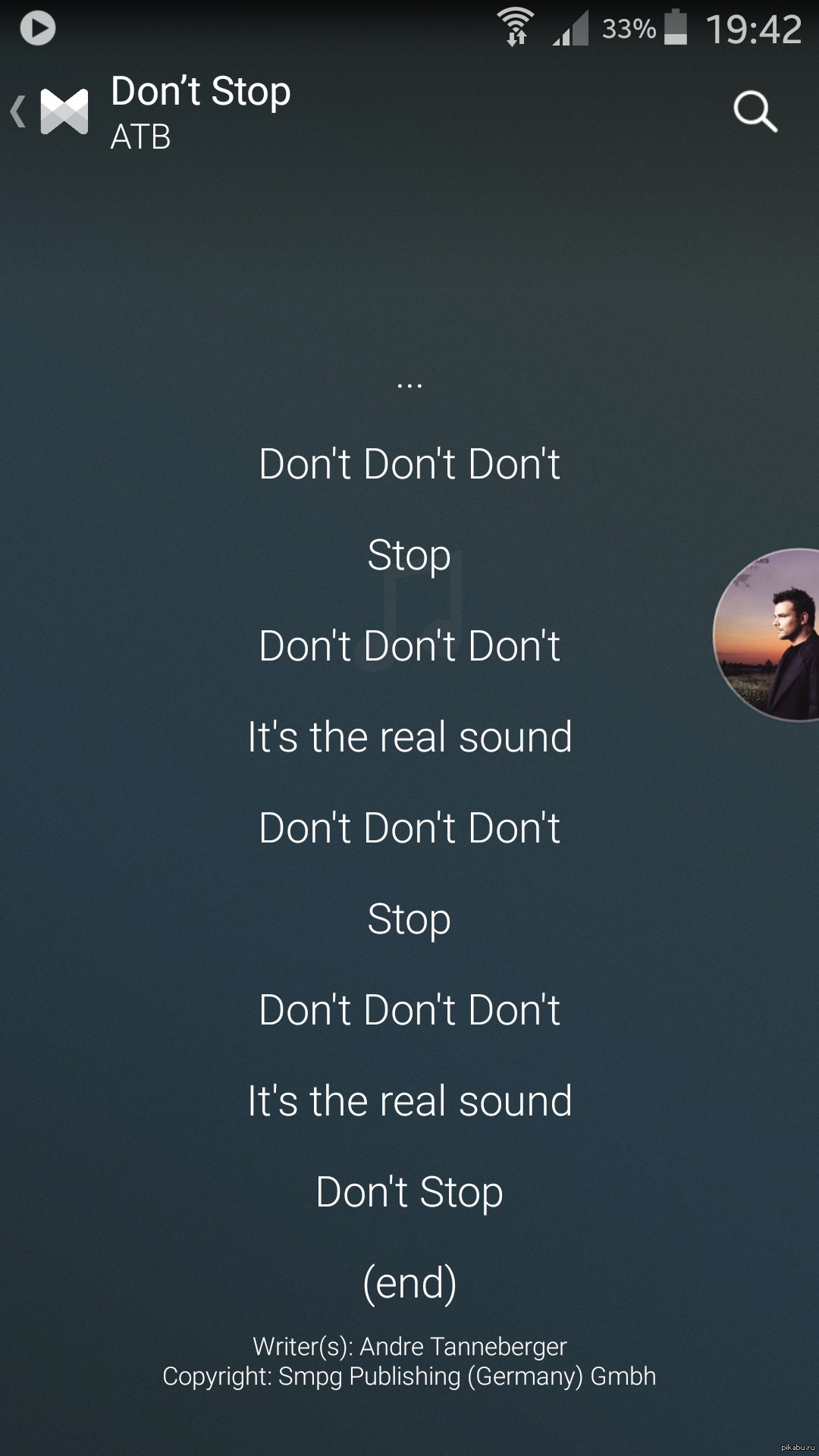Tap the (end) lyric marker

(409, 1283)
